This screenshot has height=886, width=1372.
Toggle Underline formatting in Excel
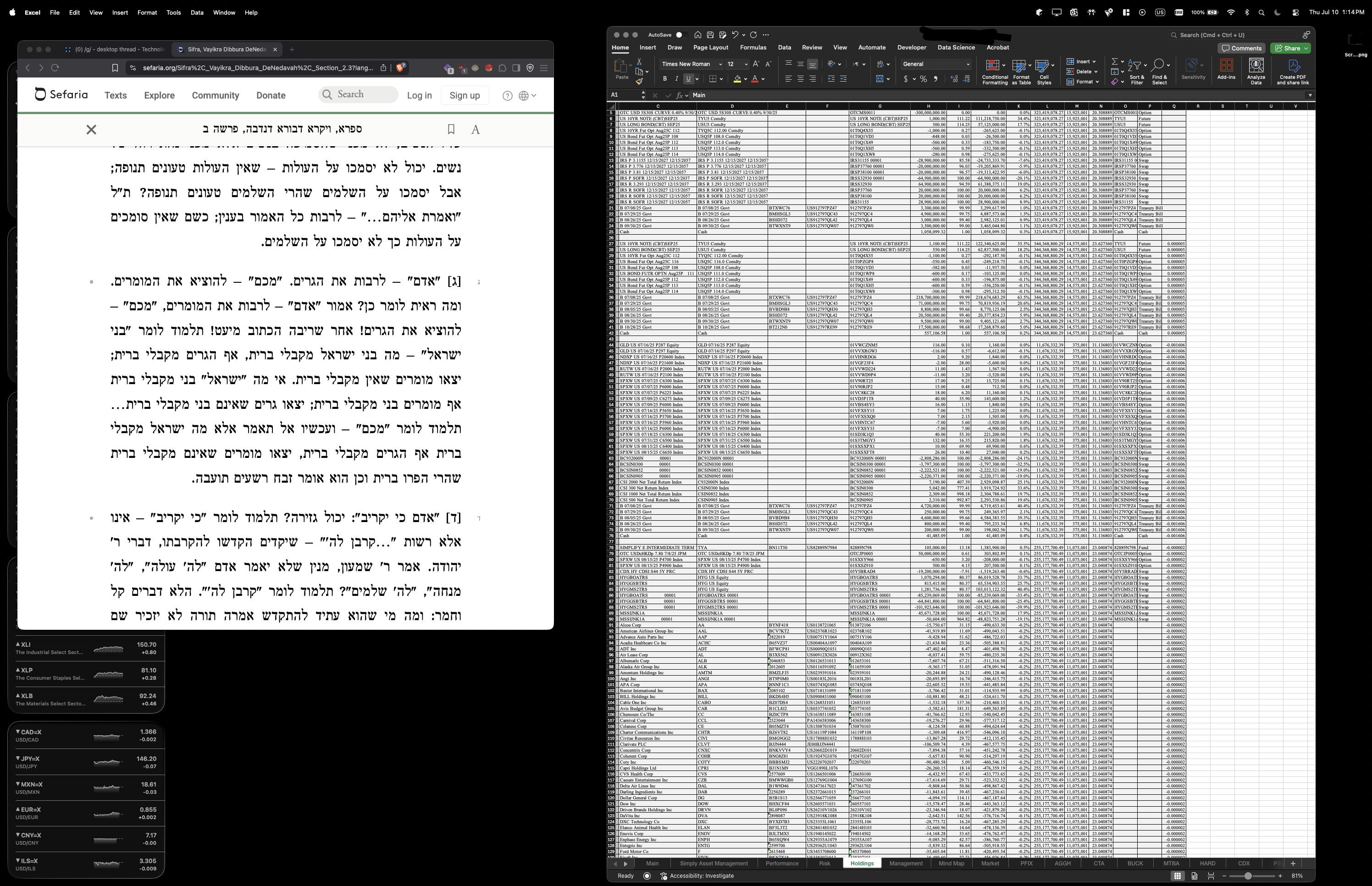(x=688, y=79)
